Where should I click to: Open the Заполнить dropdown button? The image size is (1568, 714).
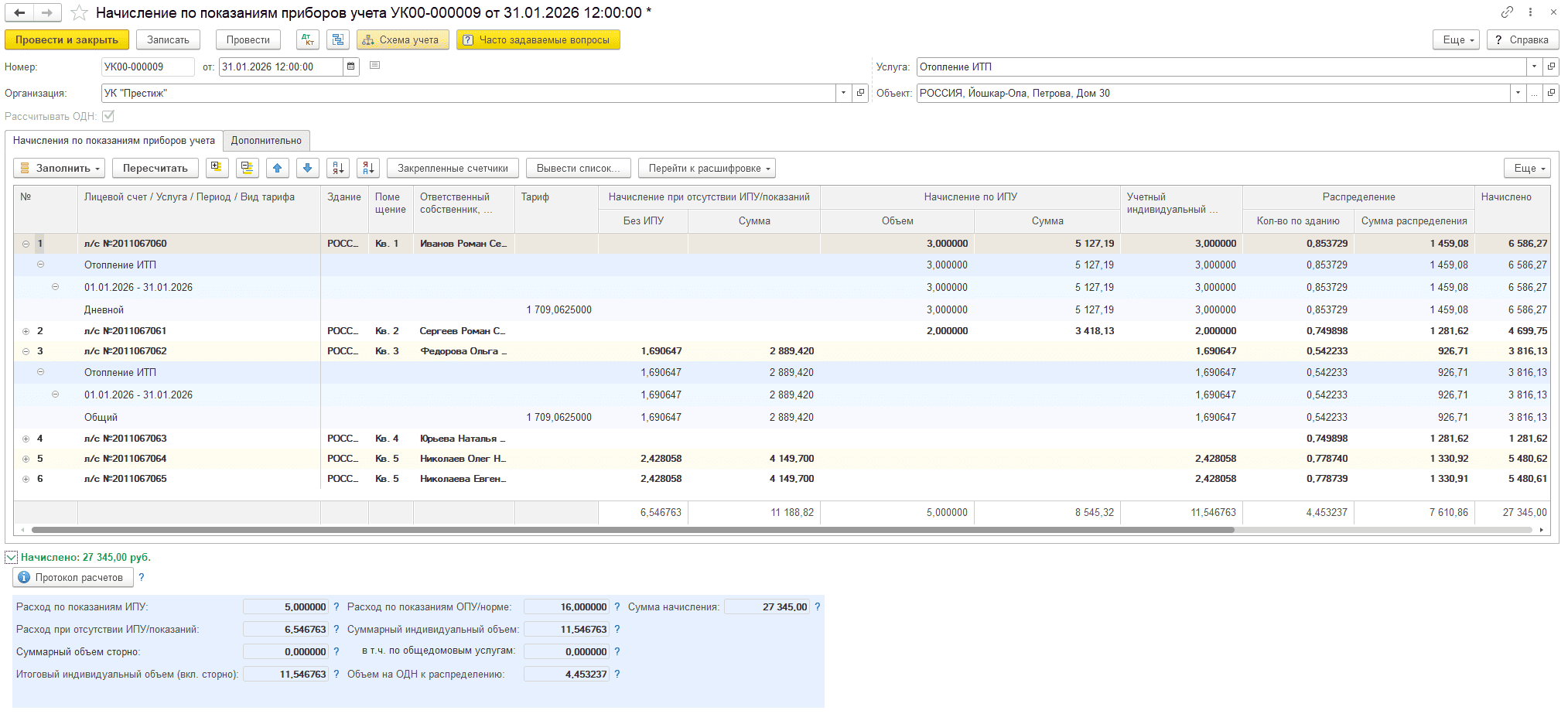point(59,168)
